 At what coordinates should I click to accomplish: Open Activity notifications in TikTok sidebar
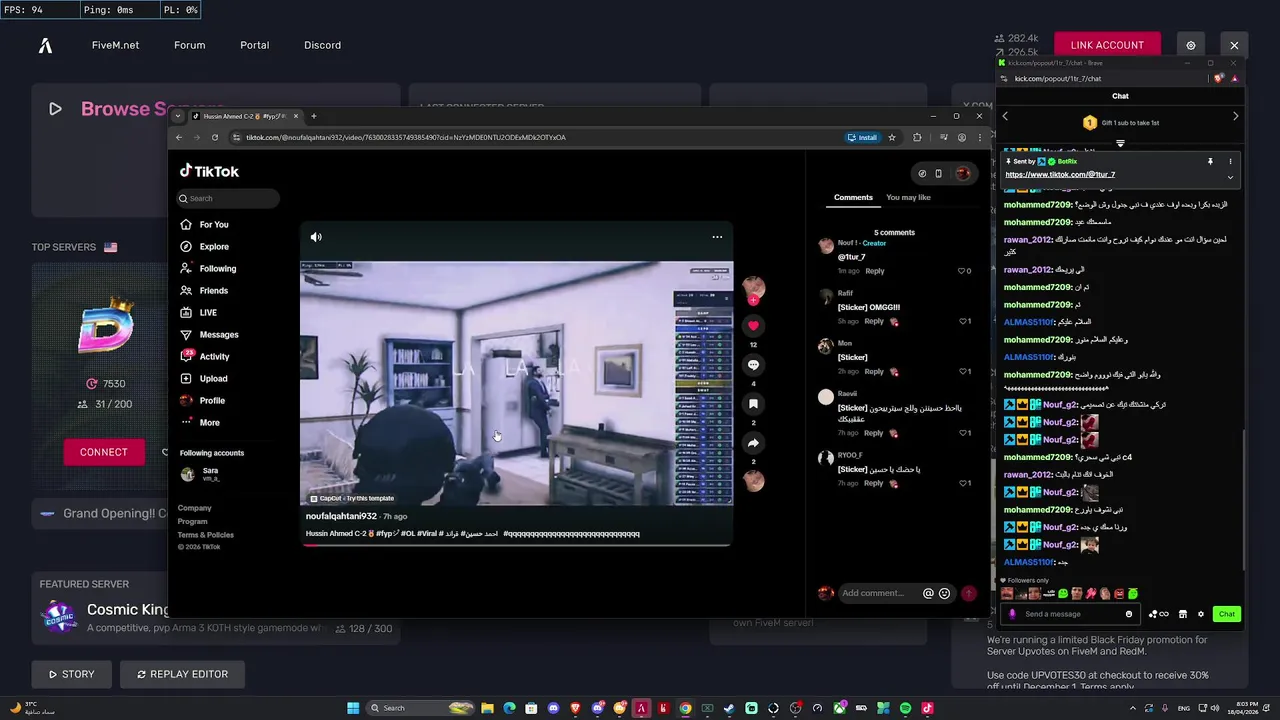[x=205, y=357]
